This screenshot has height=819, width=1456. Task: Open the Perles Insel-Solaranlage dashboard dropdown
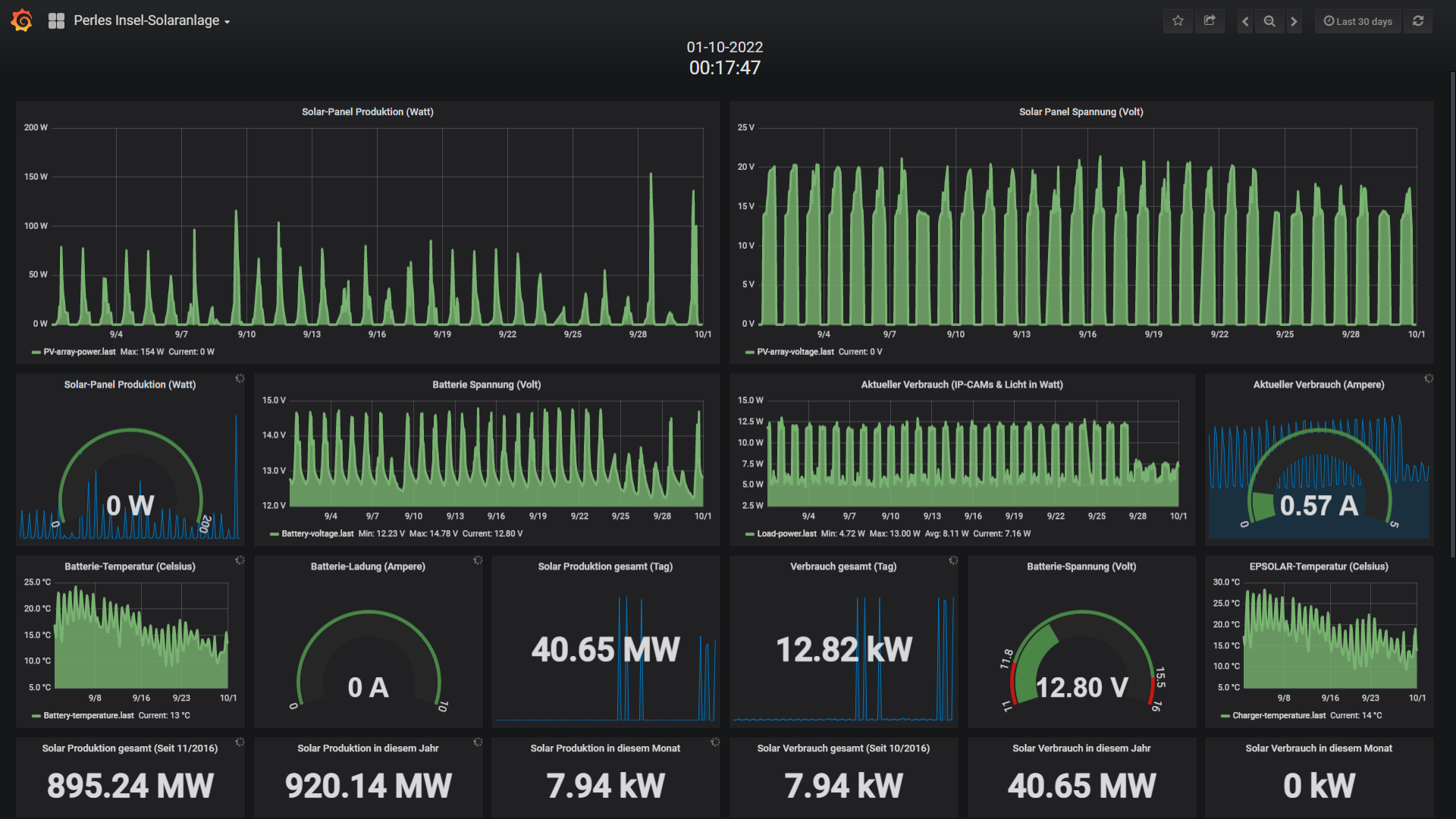tap(152, 21)
